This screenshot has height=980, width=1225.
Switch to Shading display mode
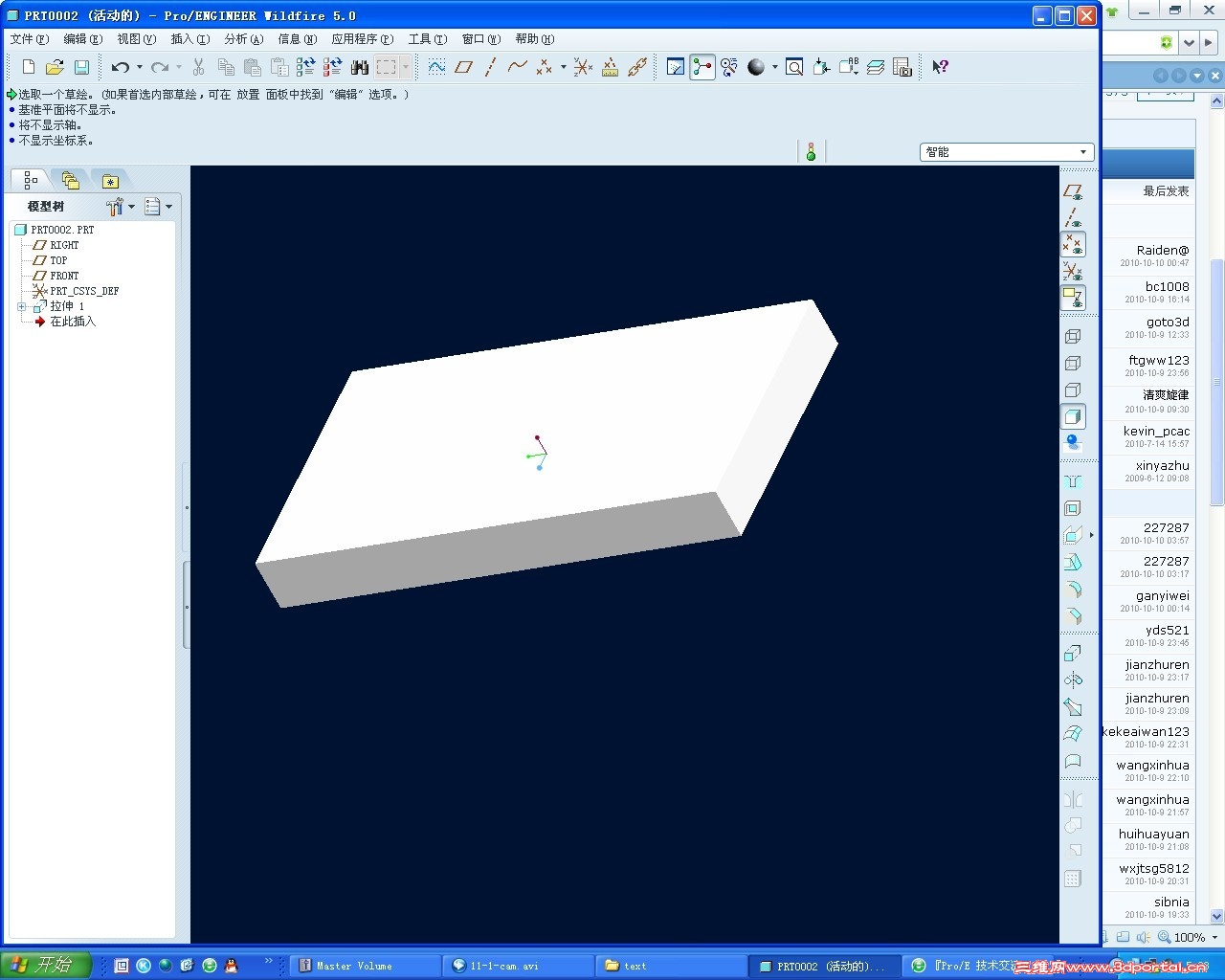(x=1073, y=416)
